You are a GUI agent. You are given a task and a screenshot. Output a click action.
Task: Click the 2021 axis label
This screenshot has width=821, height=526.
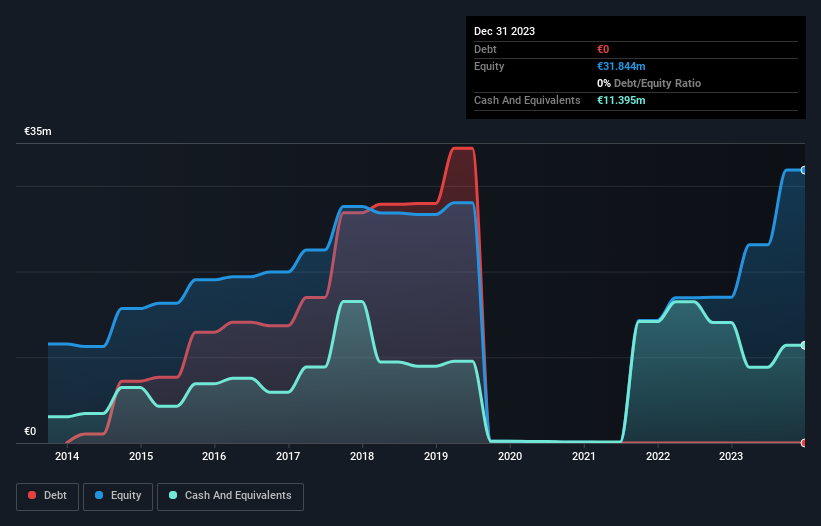click(584, 456)
